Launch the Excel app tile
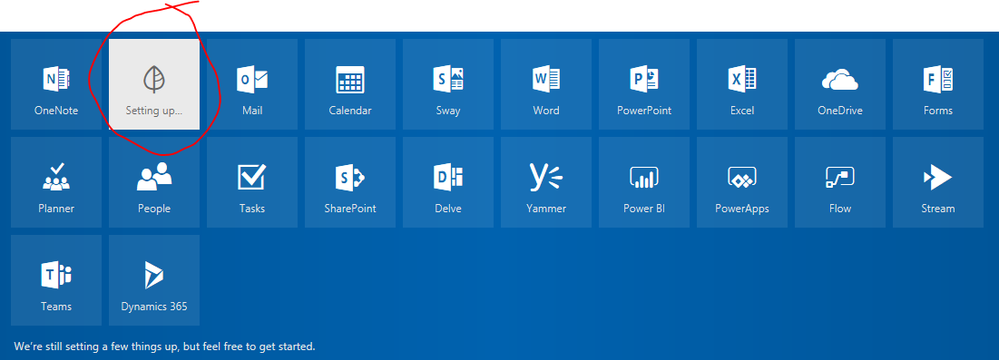Viewport: 999px width, 360px height. [742, 84]
